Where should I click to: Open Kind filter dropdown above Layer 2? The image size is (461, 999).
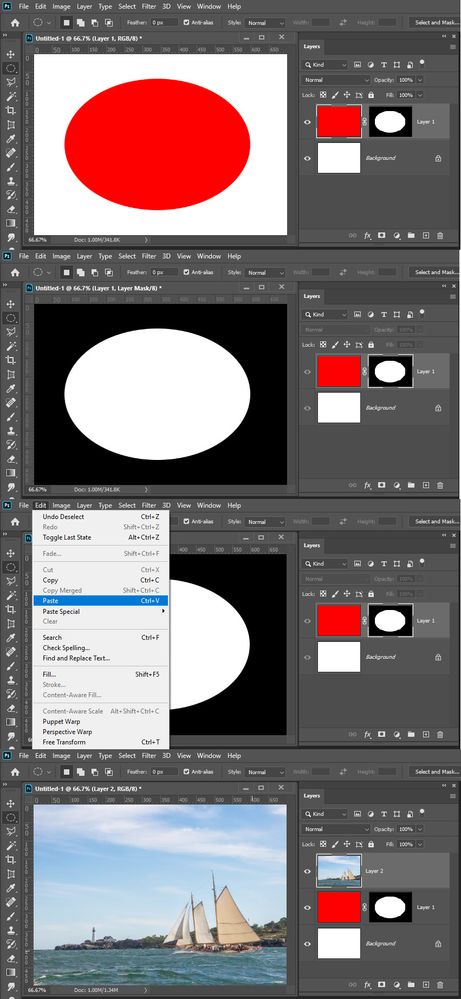(325, 814)
